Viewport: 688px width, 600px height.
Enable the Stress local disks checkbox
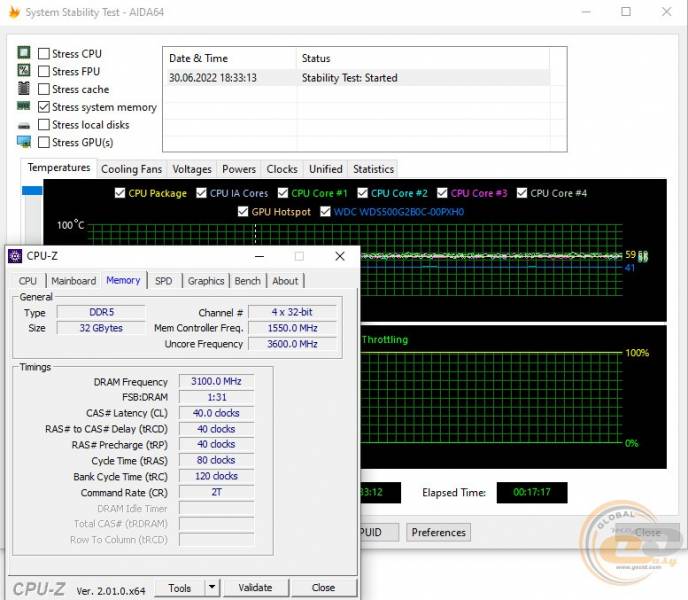(43, 125)
